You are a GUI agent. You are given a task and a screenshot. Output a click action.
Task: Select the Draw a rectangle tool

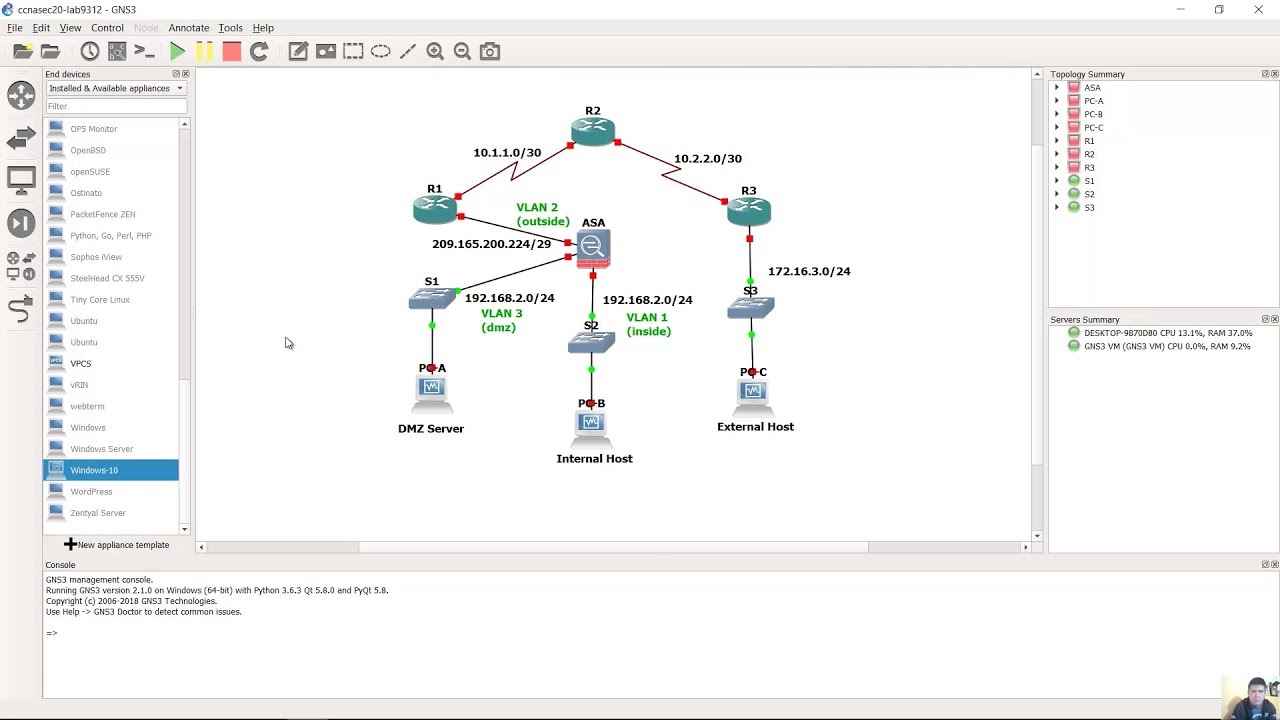point(353,51)
